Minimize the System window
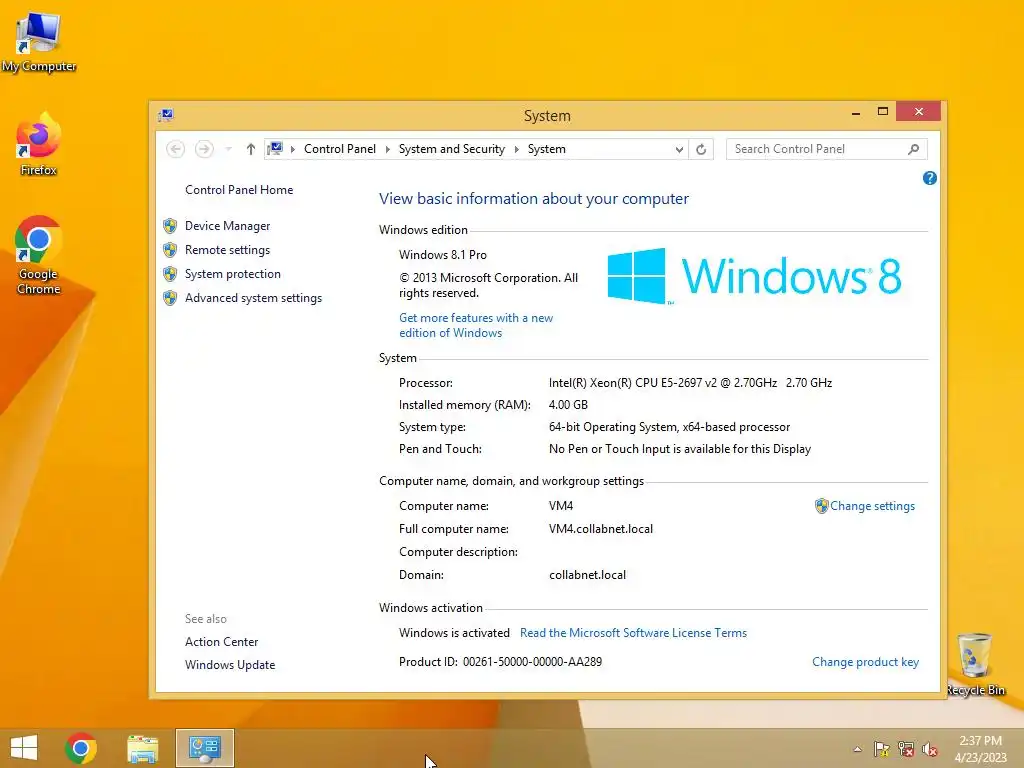 tap(856, 112)
